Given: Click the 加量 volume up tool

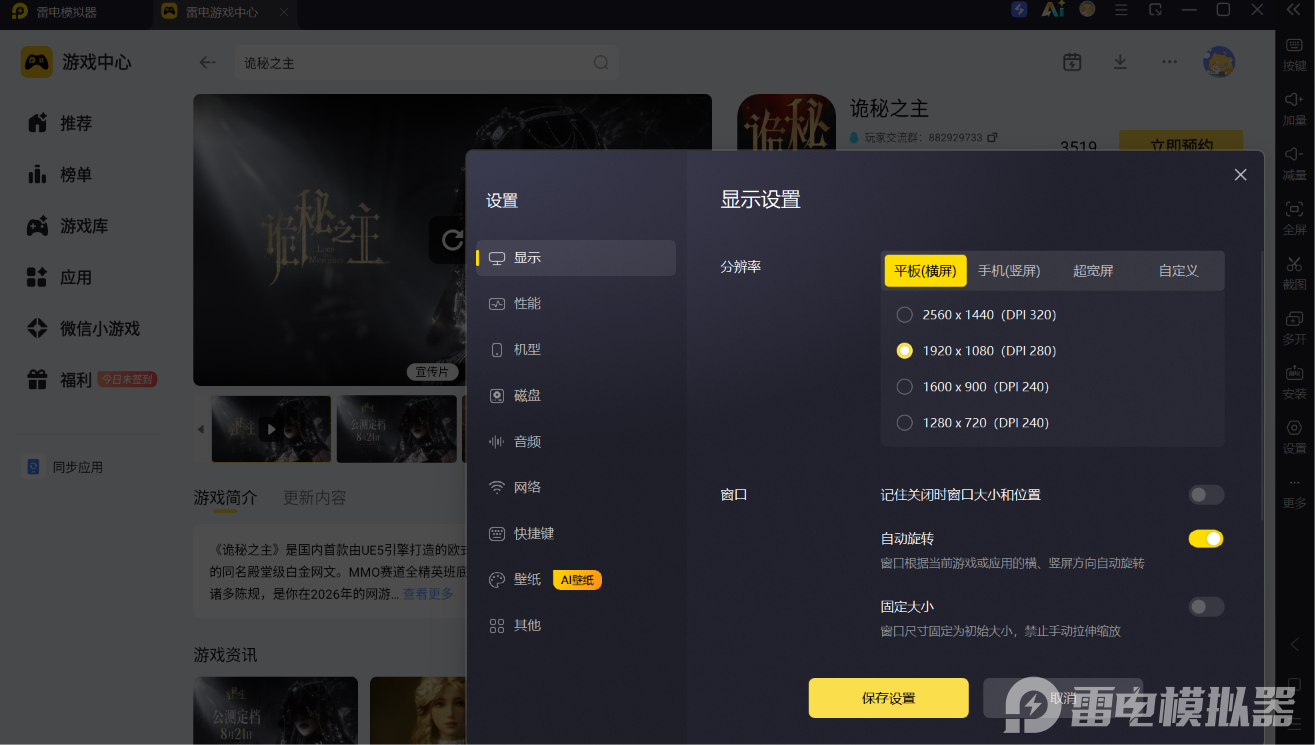Looking at the screenshot, I should pos(1294,108).
